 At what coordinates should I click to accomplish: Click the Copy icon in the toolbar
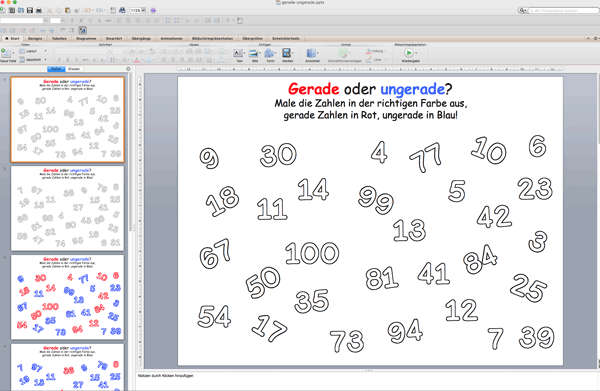tap(59, 10)
